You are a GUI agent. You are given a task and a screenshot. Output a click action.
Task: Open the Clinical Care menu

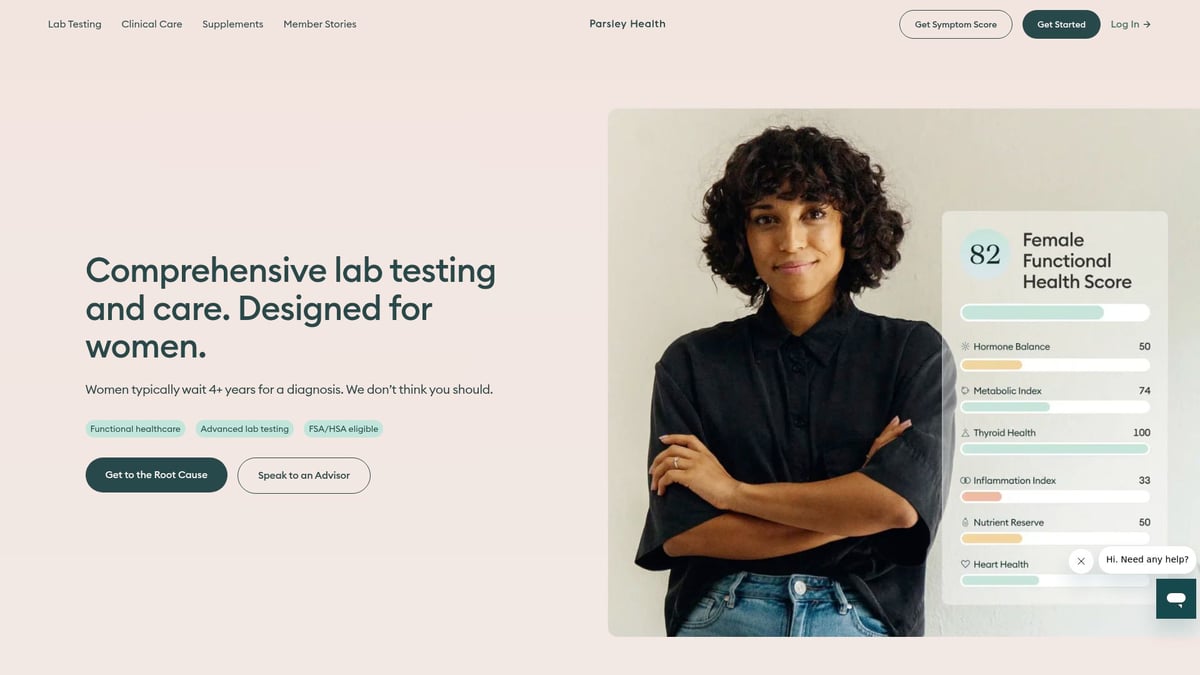152,24
